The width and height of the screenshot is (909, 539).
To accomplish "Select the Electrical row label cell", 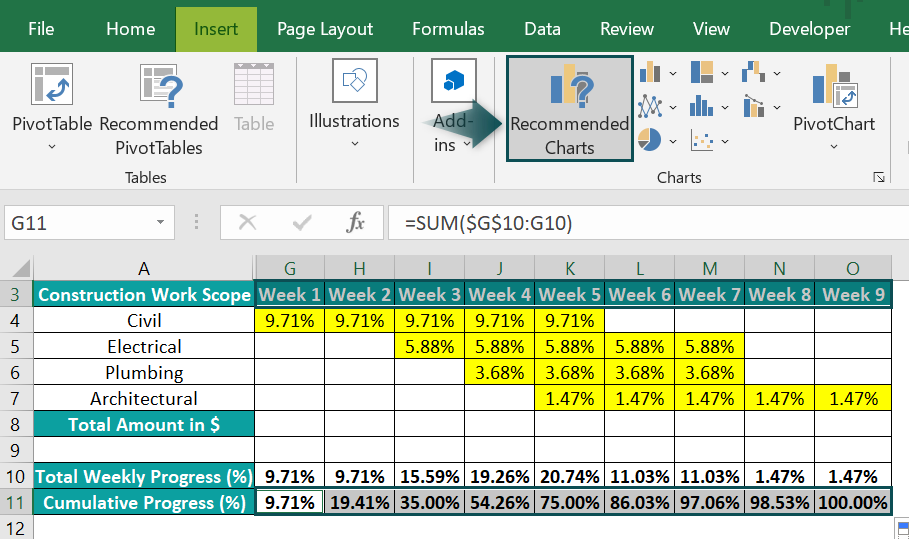I will 144,347.
